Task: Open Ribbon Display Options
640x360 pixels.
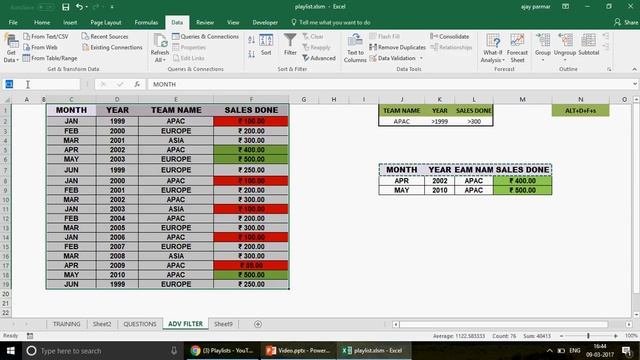Action: pyautogui.click(x=565, y=7)
